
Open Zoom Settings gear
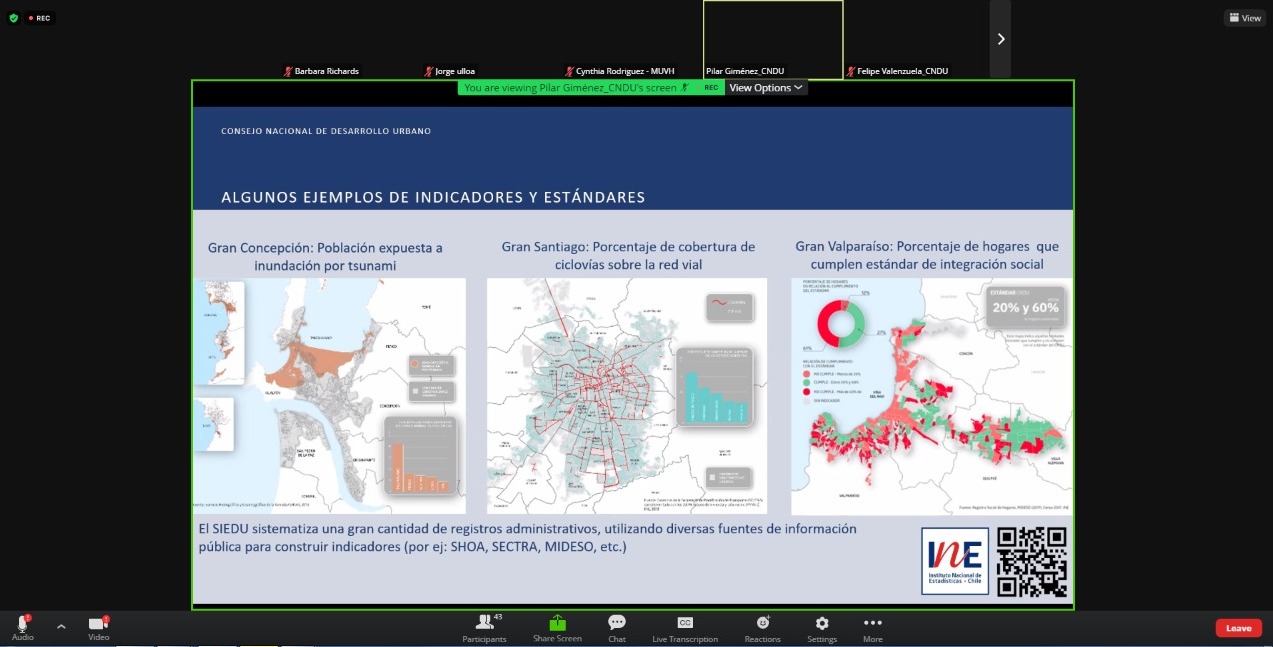[822, 628]
